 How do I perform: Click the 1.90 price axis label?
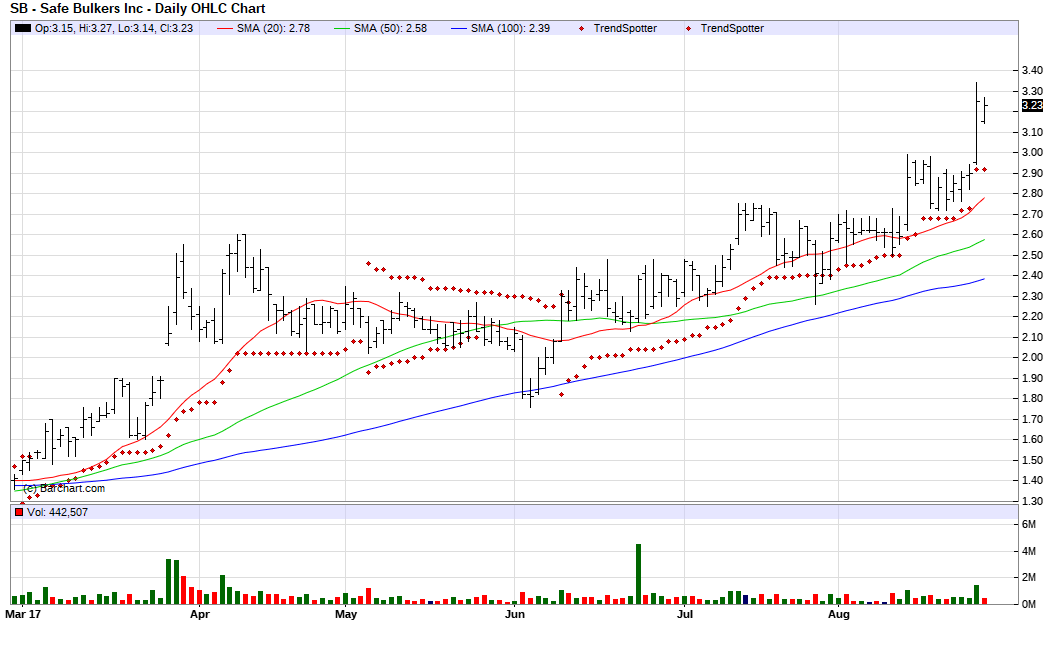click(1032, 378)
